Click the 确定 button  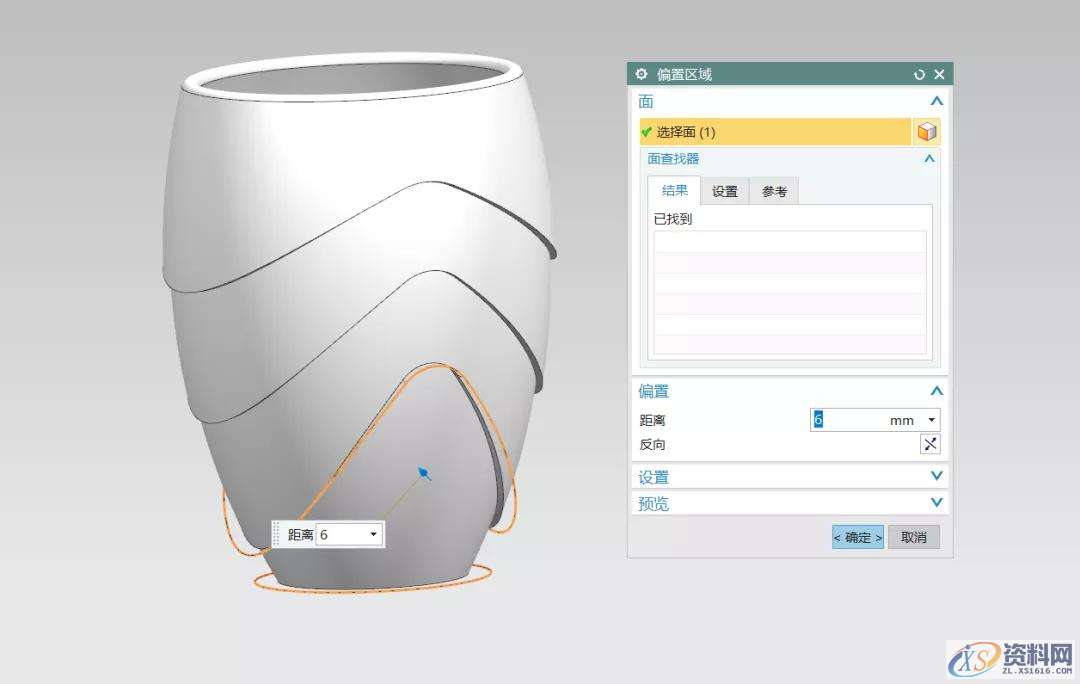[858, 537]
